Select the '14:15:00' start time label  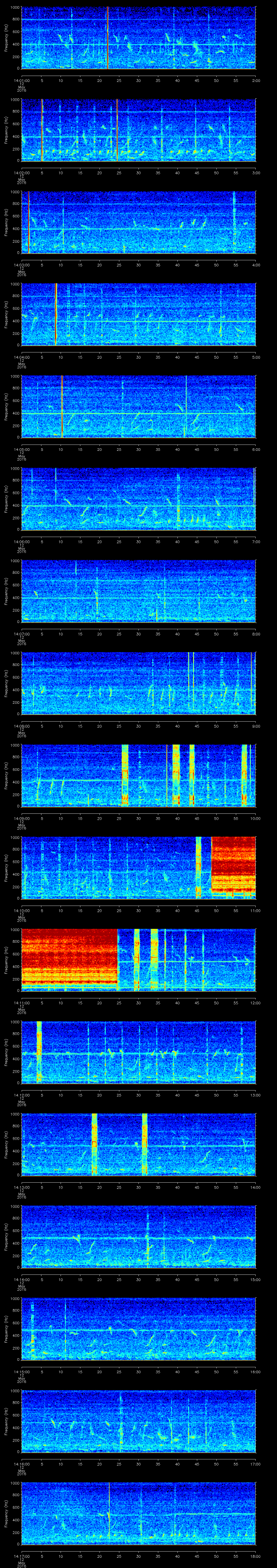click(21, 1371)
